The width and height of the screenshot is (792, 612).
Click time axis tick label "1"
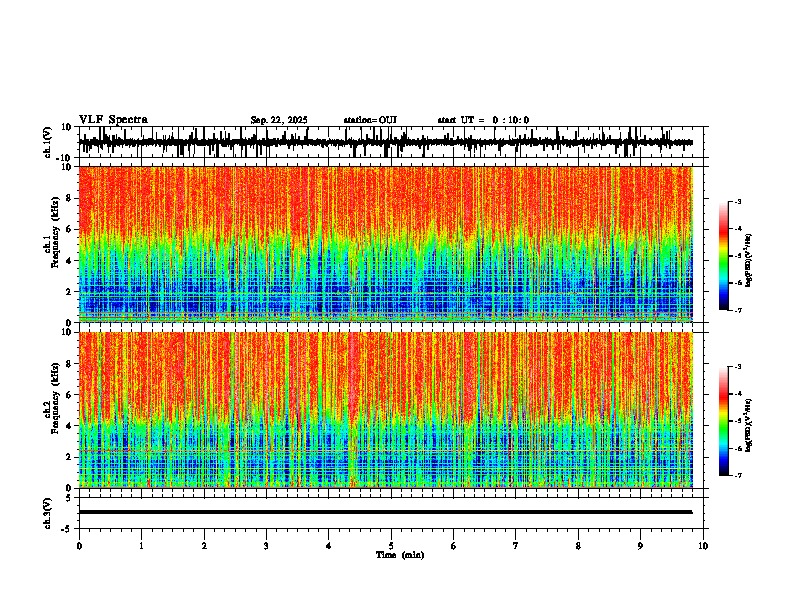(141, 546)
